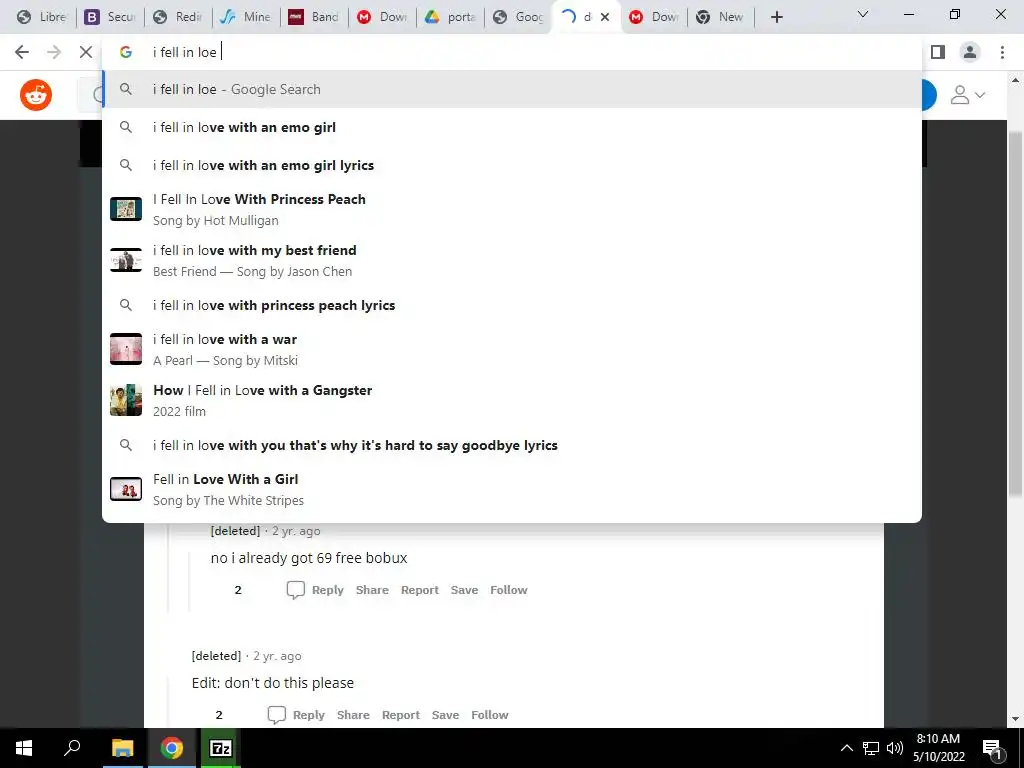Viewport: 1024px width, 768px height.
Task: Click the Mitski A Pearl thumbnail
Action: pyautogui.click(x=126, y=349)
